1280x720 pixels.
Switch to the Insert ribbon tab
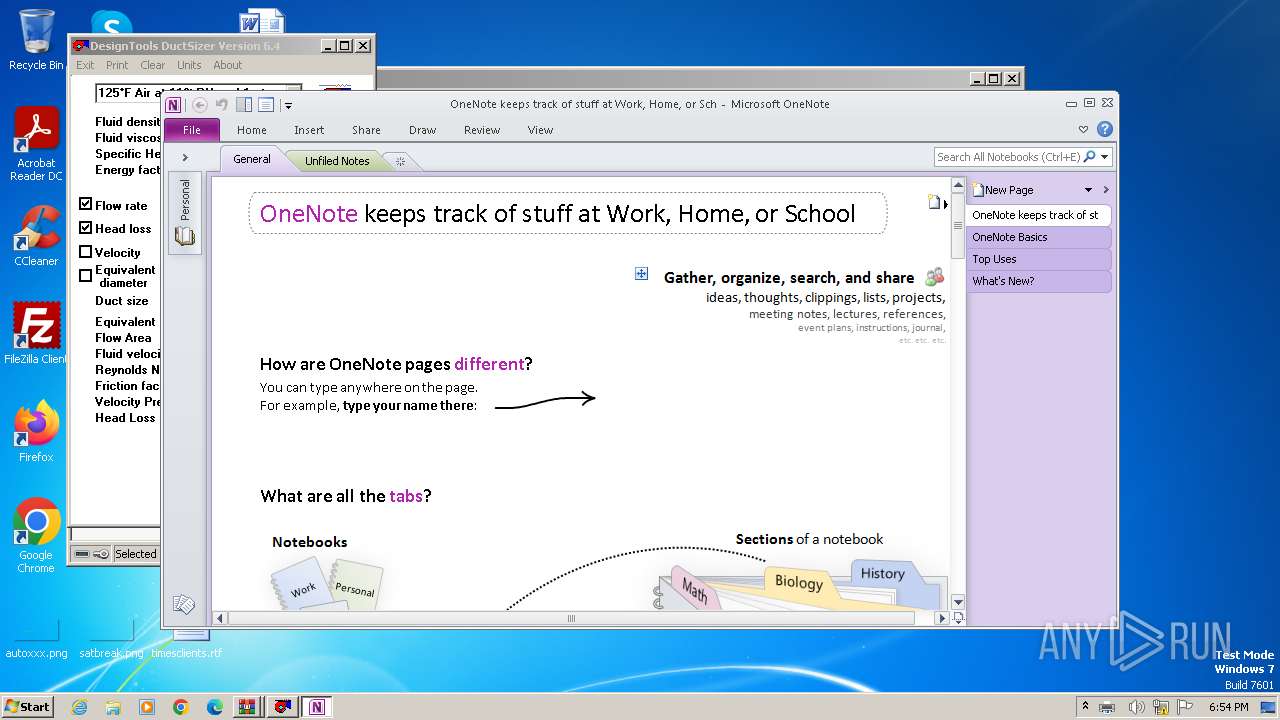(309, 130)
